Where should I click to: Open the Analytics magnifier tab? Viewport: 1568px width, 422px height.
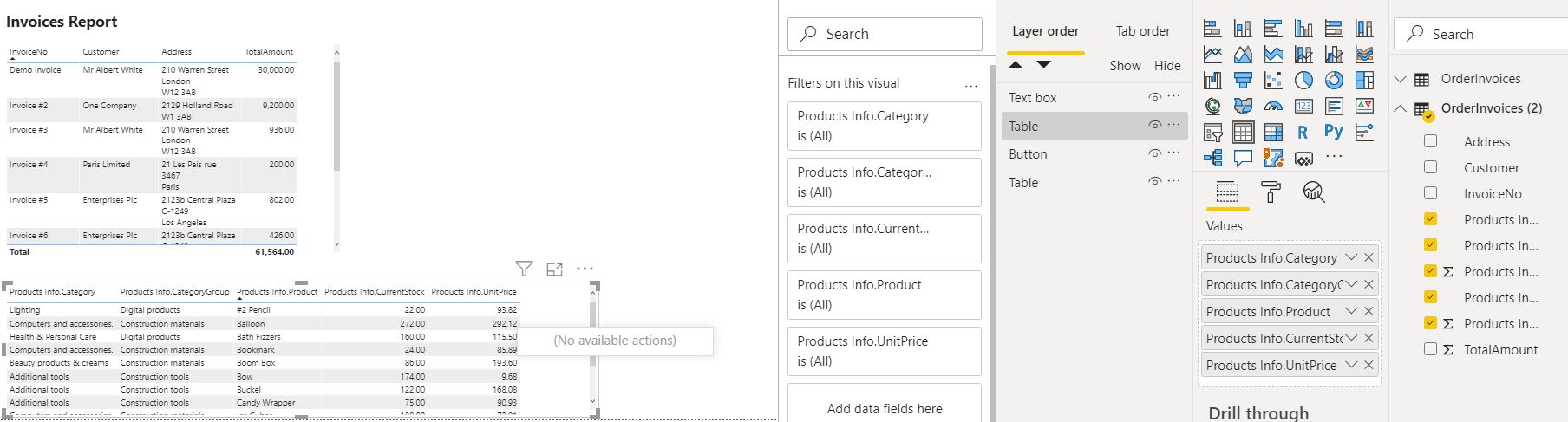tap(1314, 192)
